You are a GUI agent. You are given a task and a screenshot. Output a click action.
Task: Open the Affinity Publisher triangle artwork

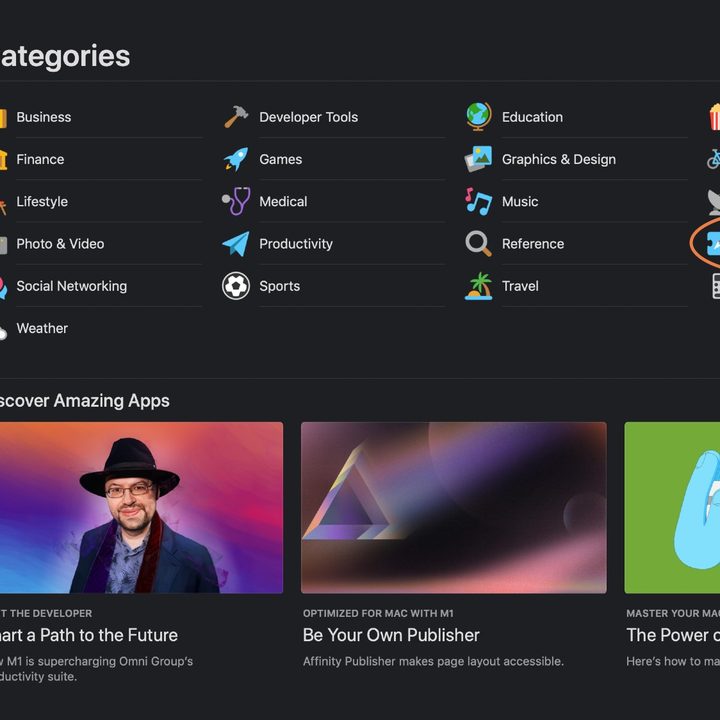tap(454, 507)
